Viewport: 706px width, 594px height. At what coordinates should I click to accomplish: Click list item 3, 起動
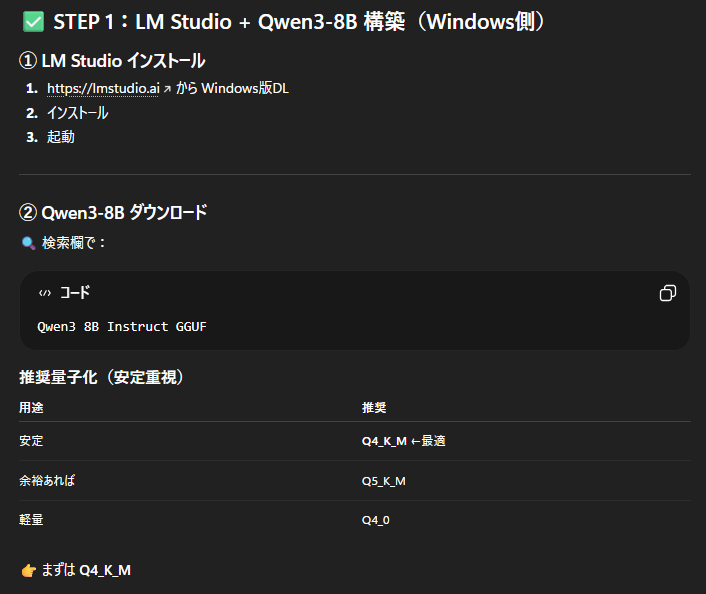click(60, 137)
